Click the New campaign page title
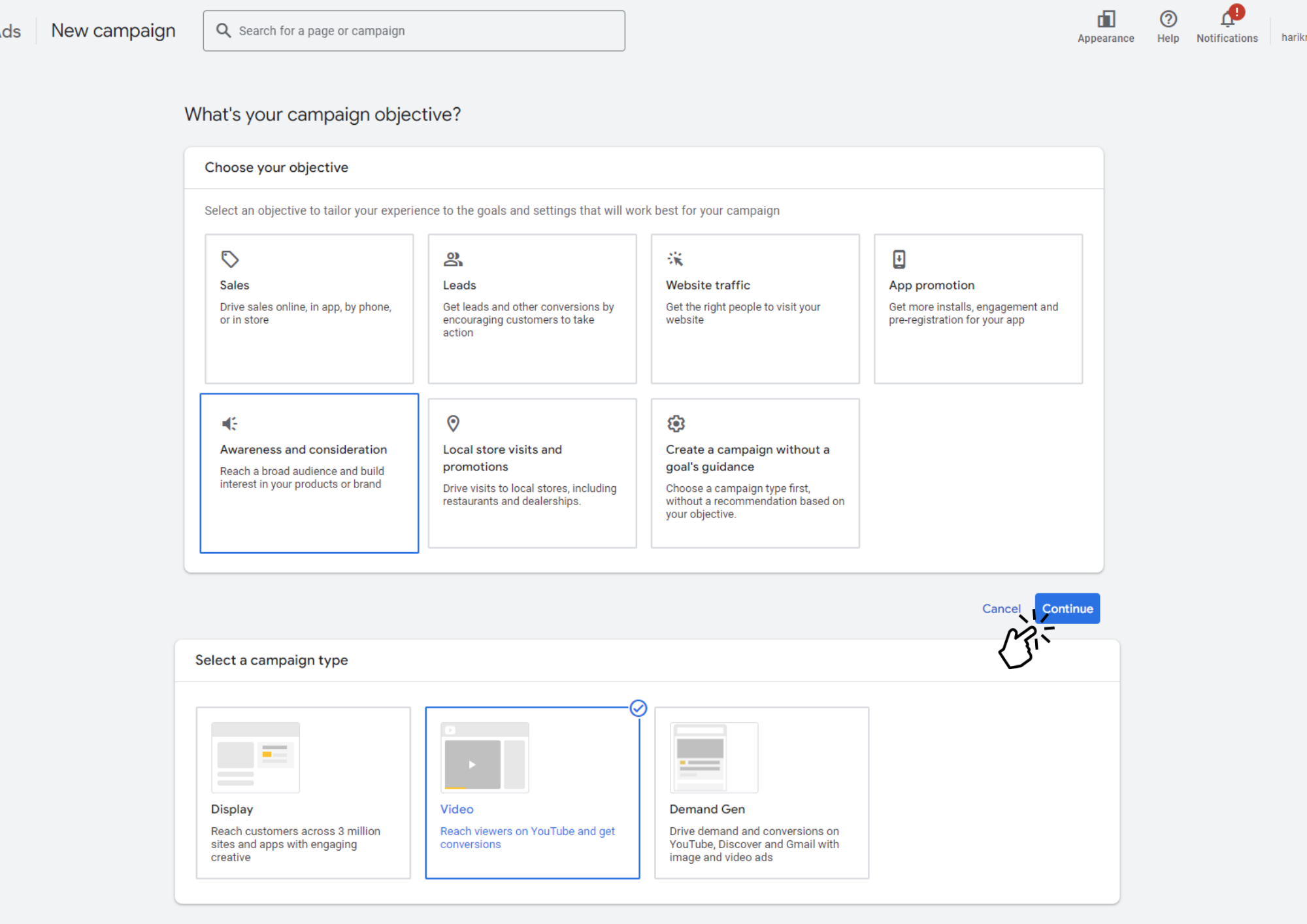 (x=113, y=31)
